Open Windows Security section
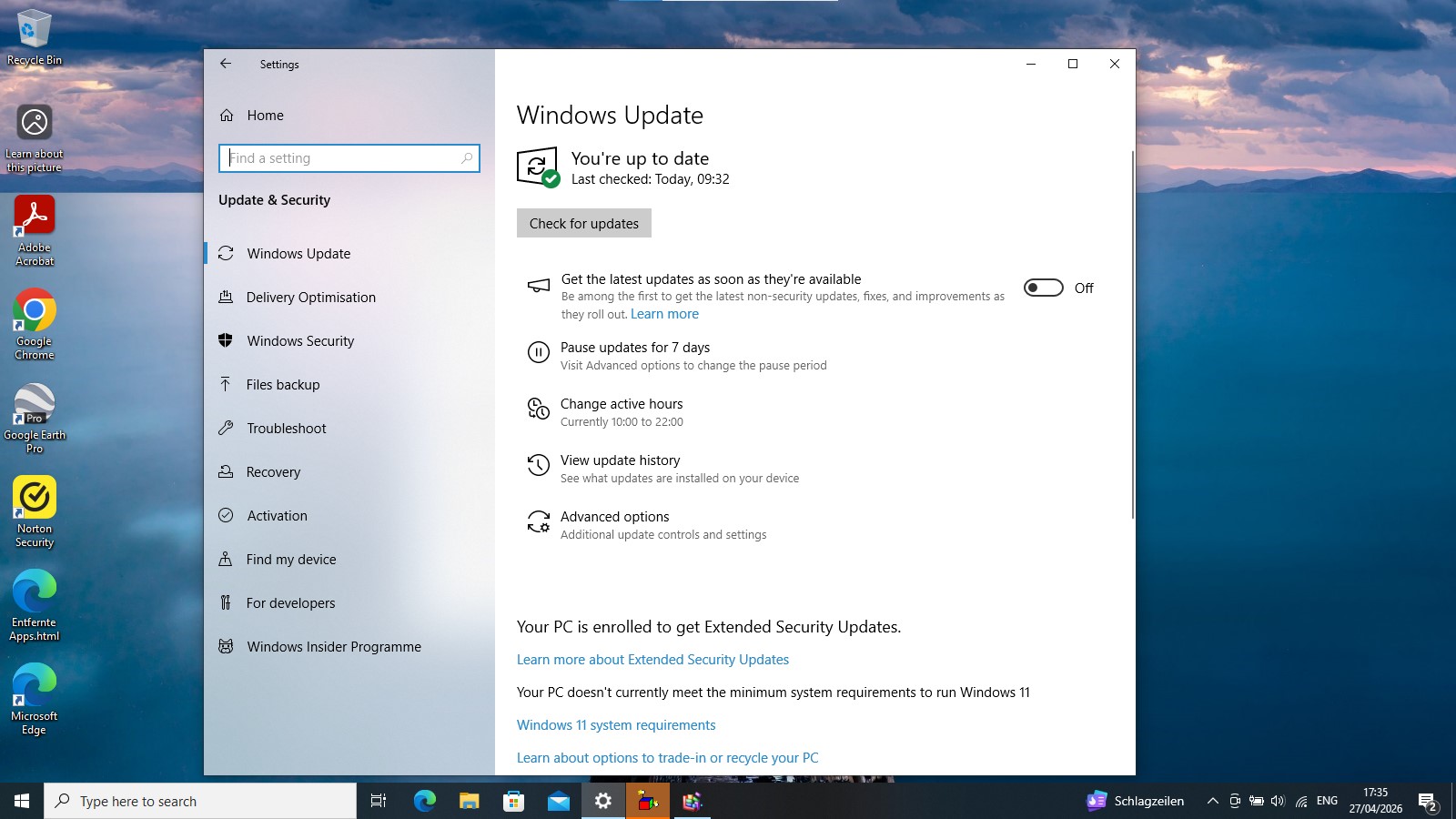Image resolution: width=1456 pixels, height=819 pixels. pos(349,341)
